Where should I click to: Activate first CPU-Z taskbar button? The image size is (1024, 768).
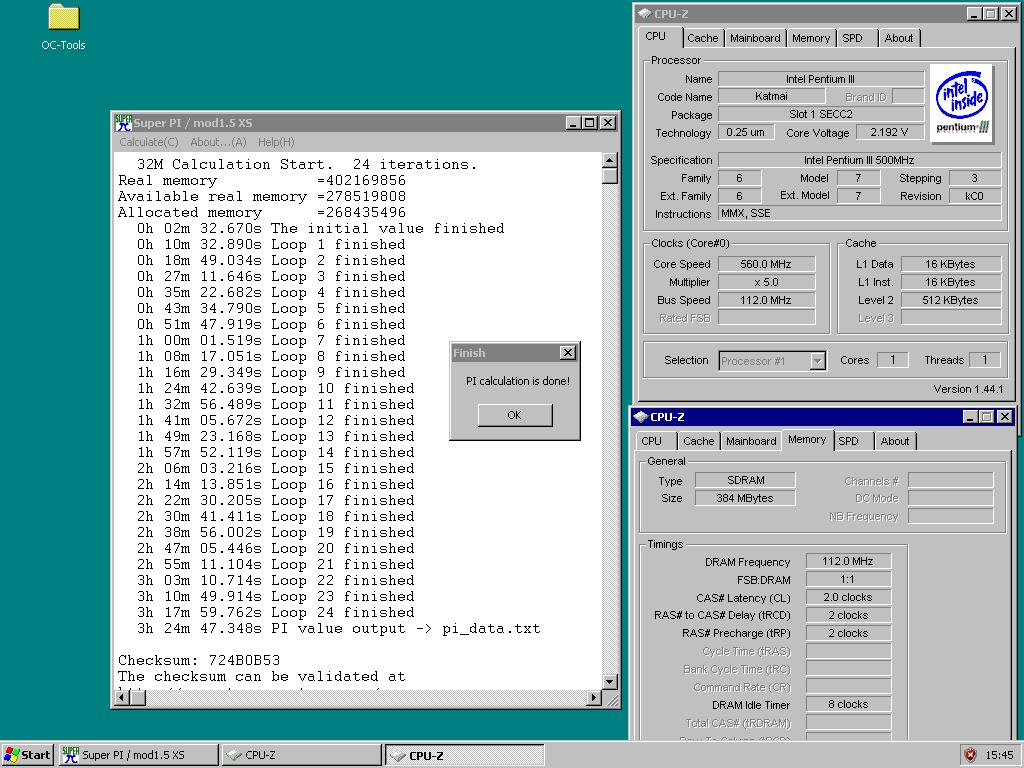[x=302, y=755]
